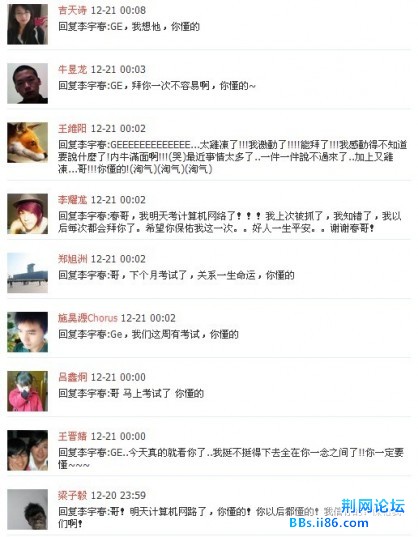Select username 梁子毅
The image size is (418, 537).
(72, 496)
